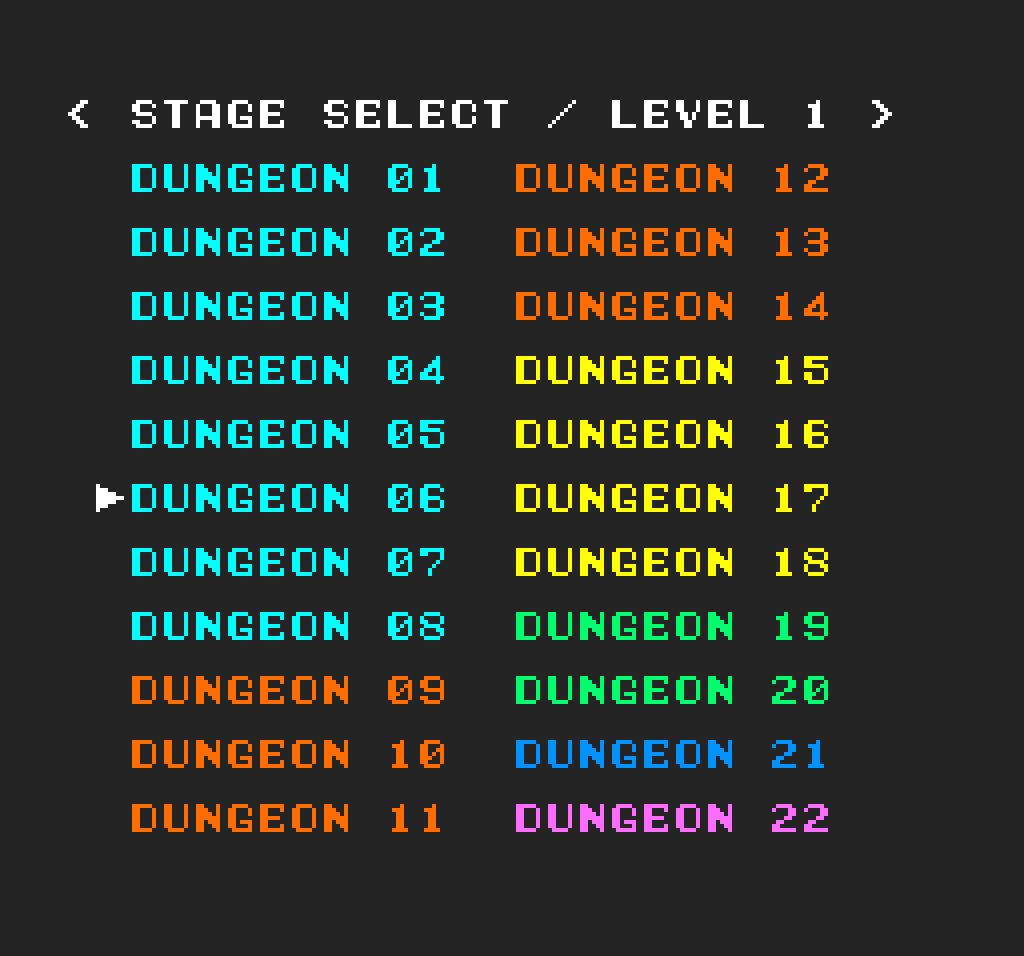Viewport: 1024px width, 956px height.
Task: Open DUNGEON 20 stage
Action: [x=672, y=690]
